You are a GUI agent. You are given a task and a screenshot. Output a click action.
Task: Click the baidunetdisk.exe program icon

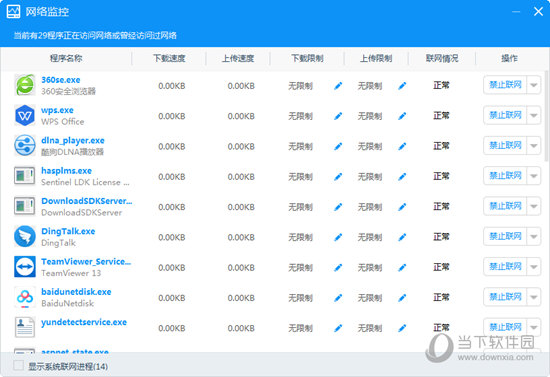25,297
